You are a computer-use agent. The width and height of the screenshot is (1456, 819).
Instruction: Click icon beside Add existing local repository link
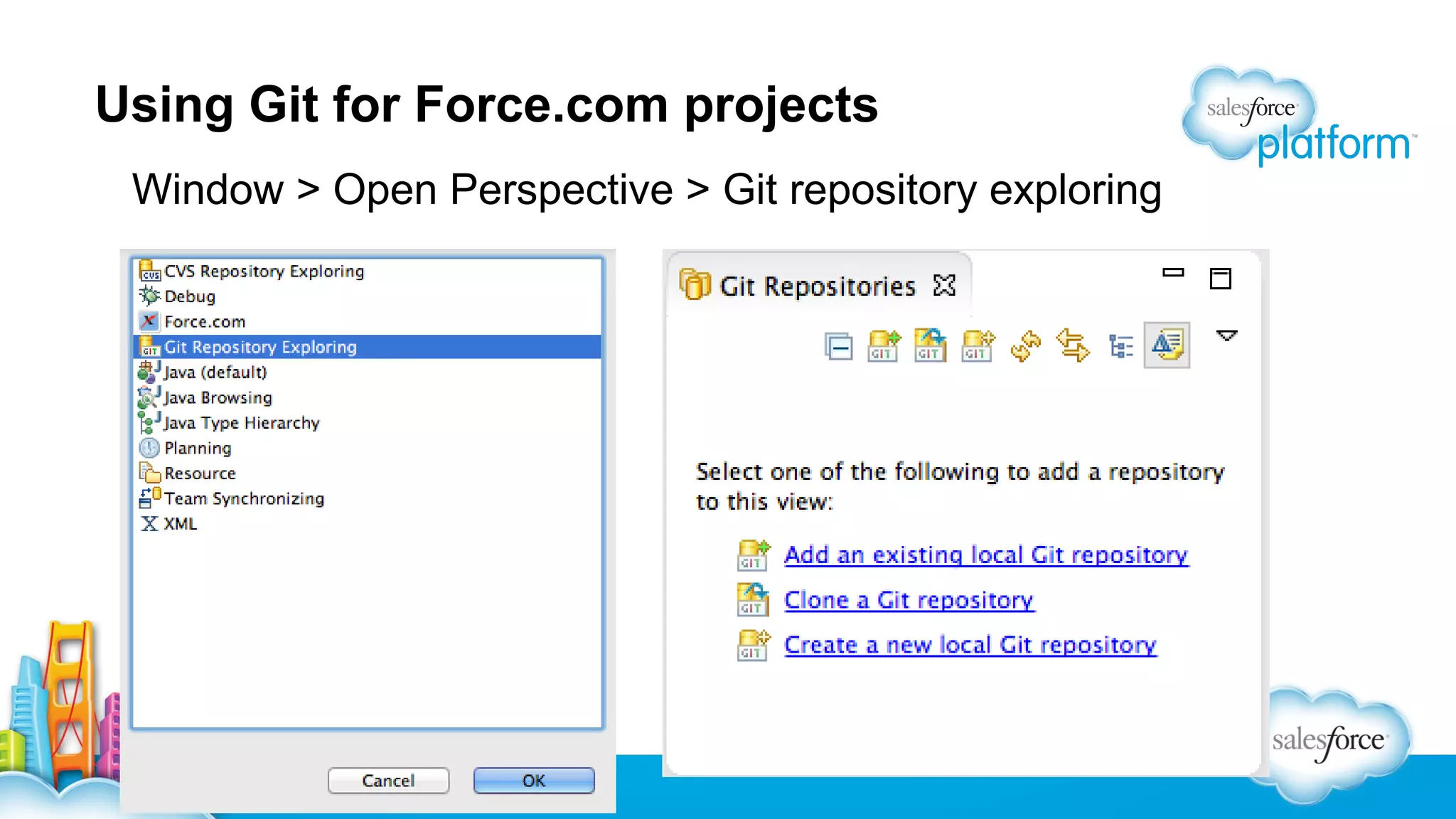[754, 555]
